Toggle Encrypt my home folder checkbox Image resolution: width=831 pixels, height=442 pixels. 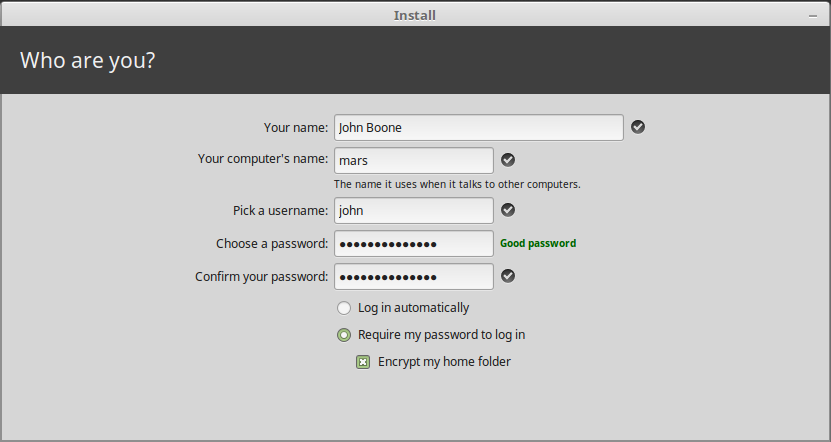click(364, 362)
